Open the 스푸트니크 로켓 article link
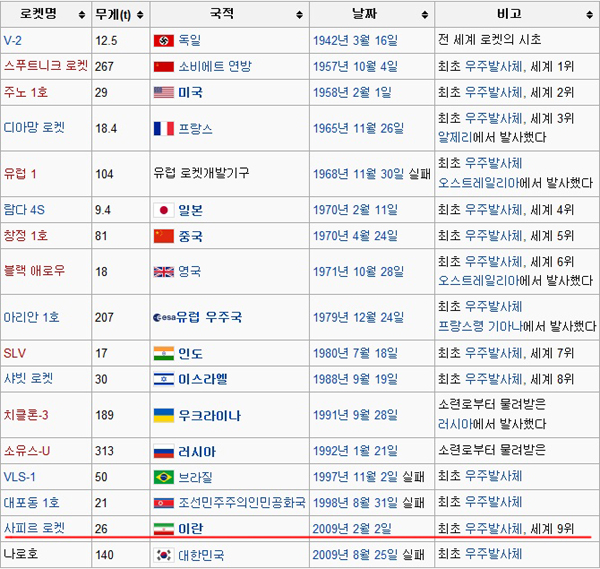The height and width of the screenshot is (569, 600). (x=46, y=66)
